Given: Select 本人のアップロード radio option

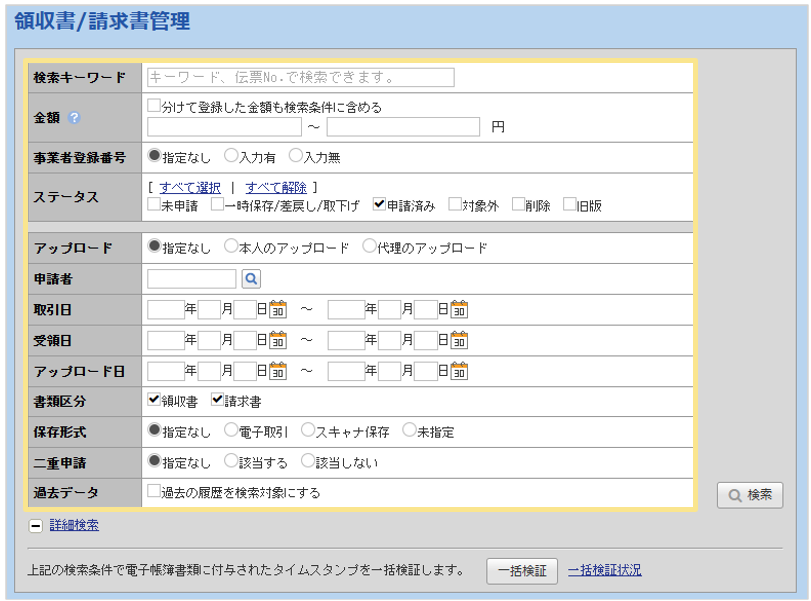Looking at the screenshot, I should [x=231, y=247].
